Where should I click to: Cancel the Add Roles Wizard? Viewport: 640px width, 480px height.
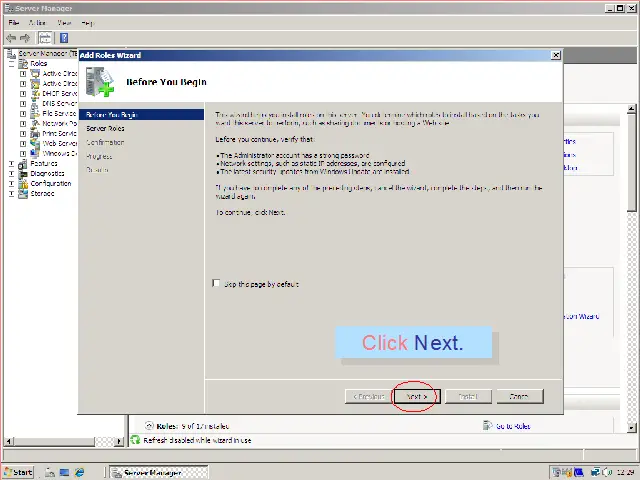520,396
